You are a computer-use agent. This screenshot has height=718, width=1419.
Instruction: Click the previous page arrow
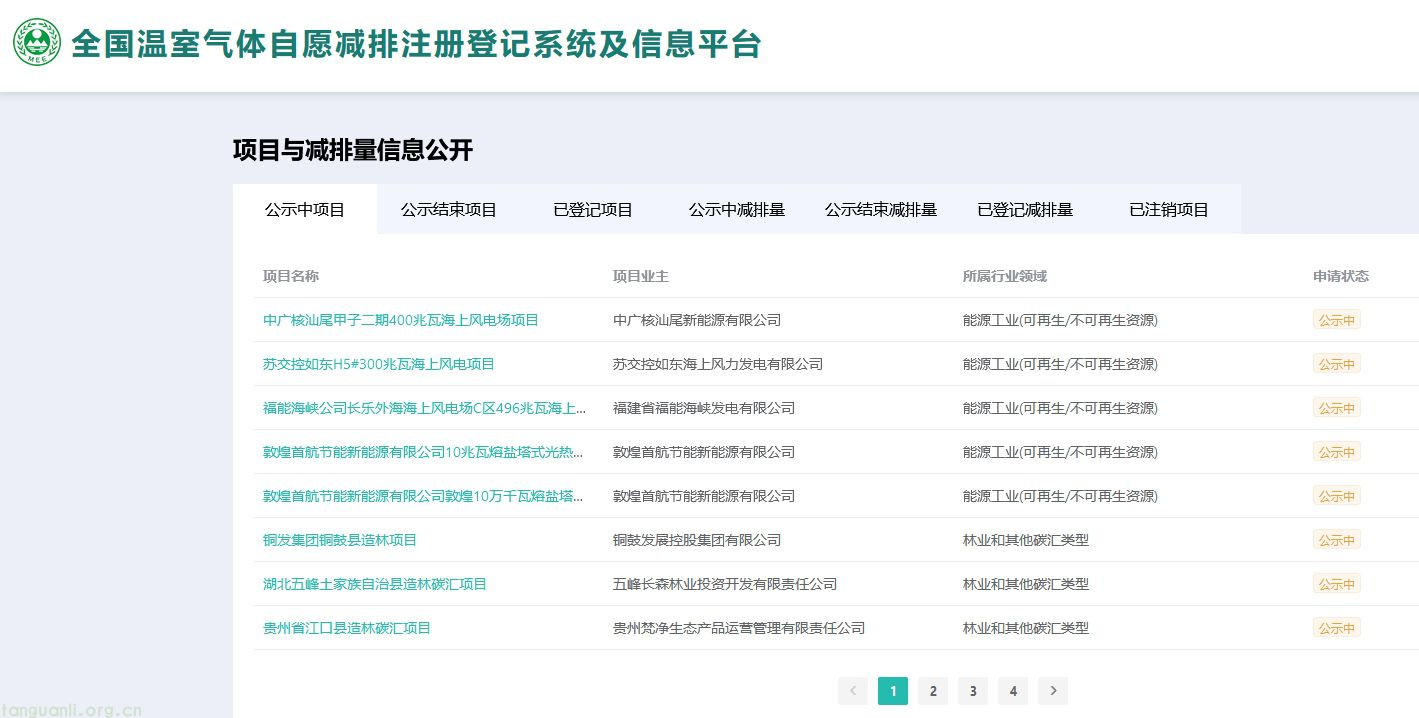coord(853,691)
